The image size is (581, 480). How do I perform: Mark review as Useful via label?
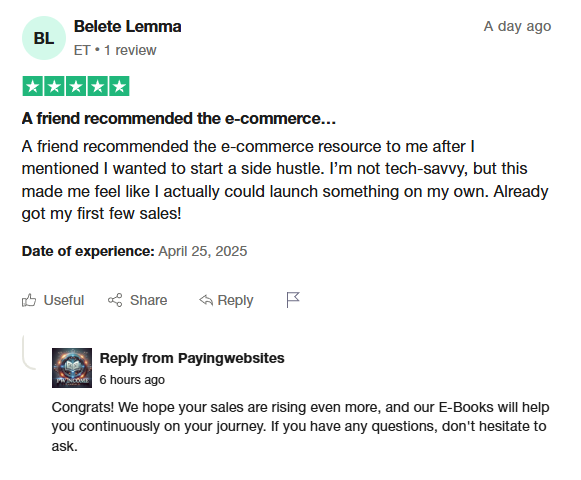[64, 300]
